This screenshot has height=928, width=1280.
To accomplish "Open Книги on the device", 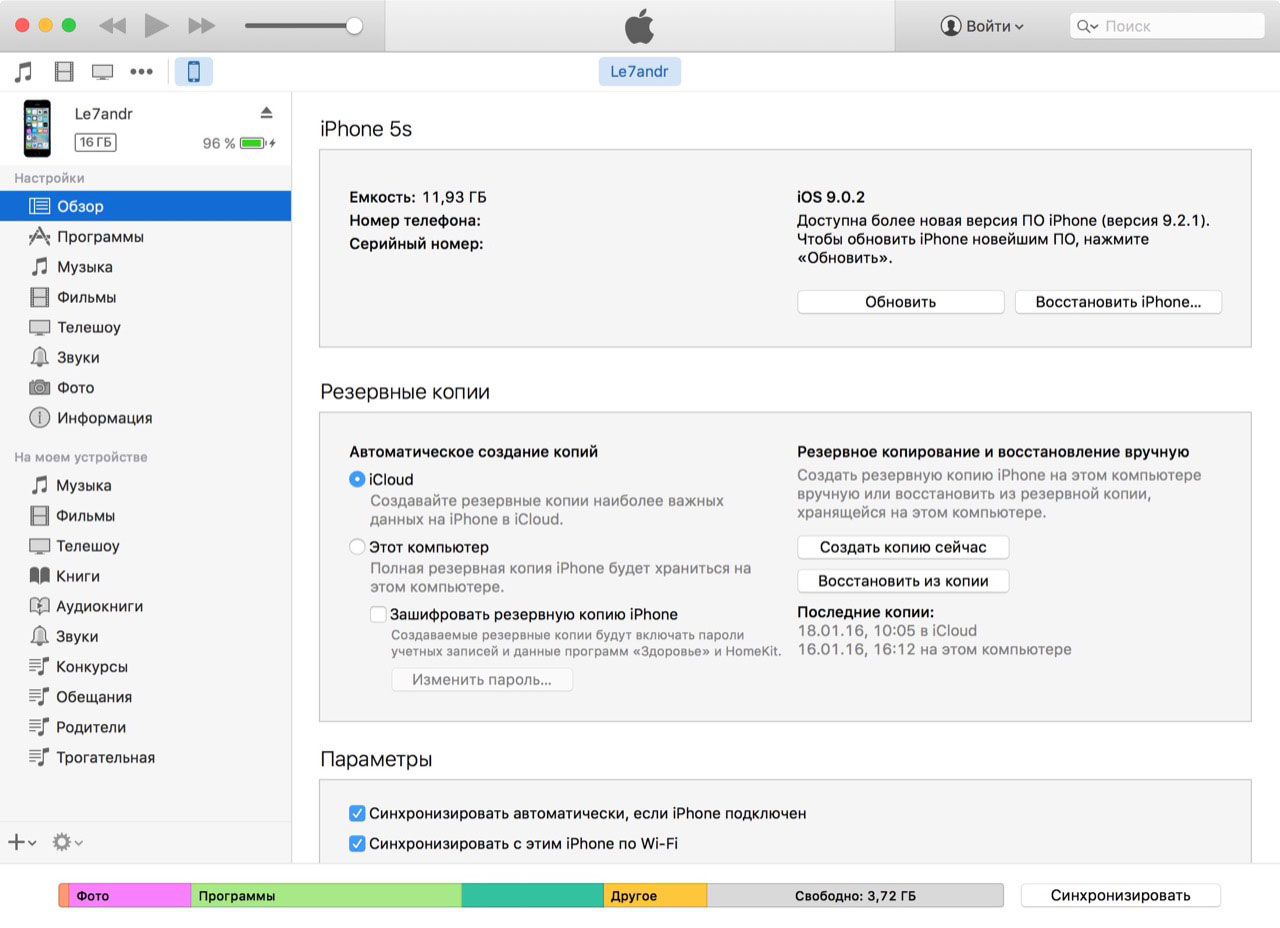I will (146, 576).
